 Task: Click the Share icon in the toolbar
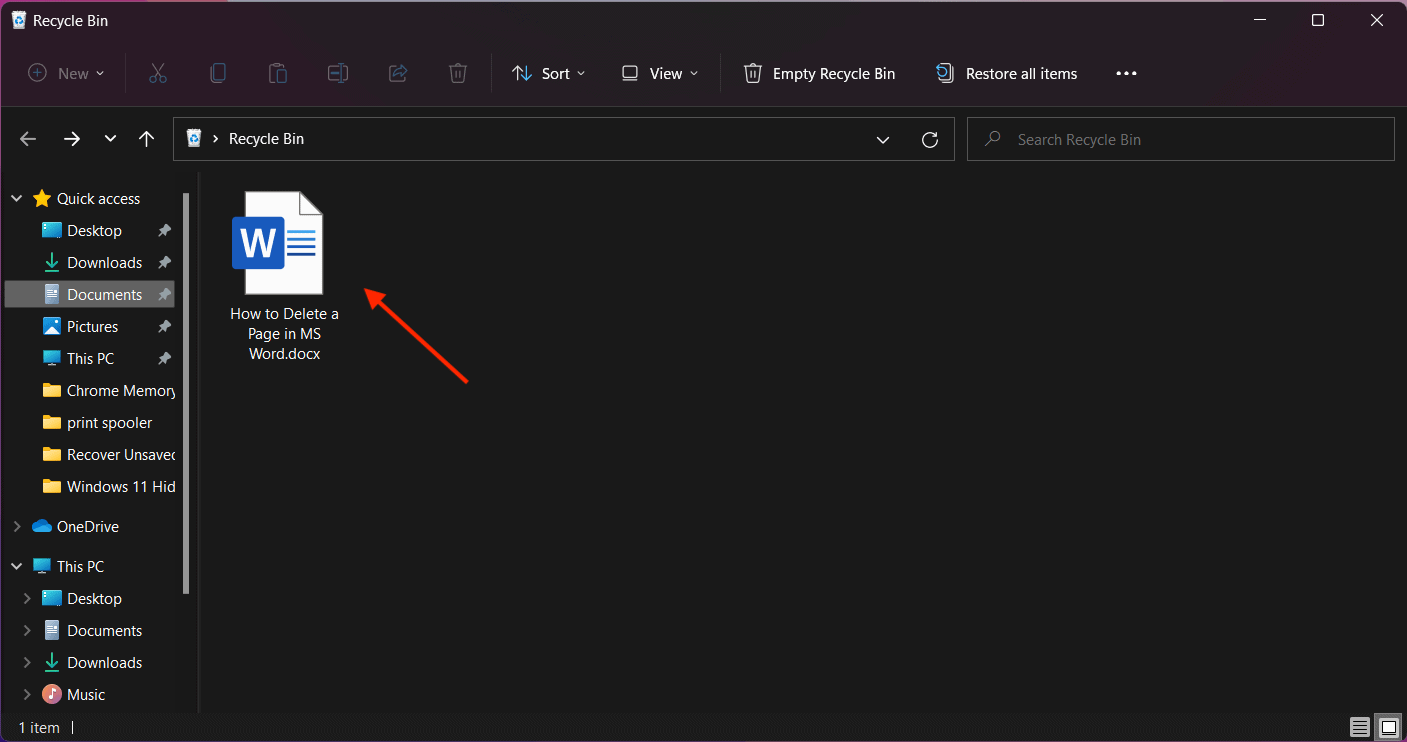click(x=397, y=73)
